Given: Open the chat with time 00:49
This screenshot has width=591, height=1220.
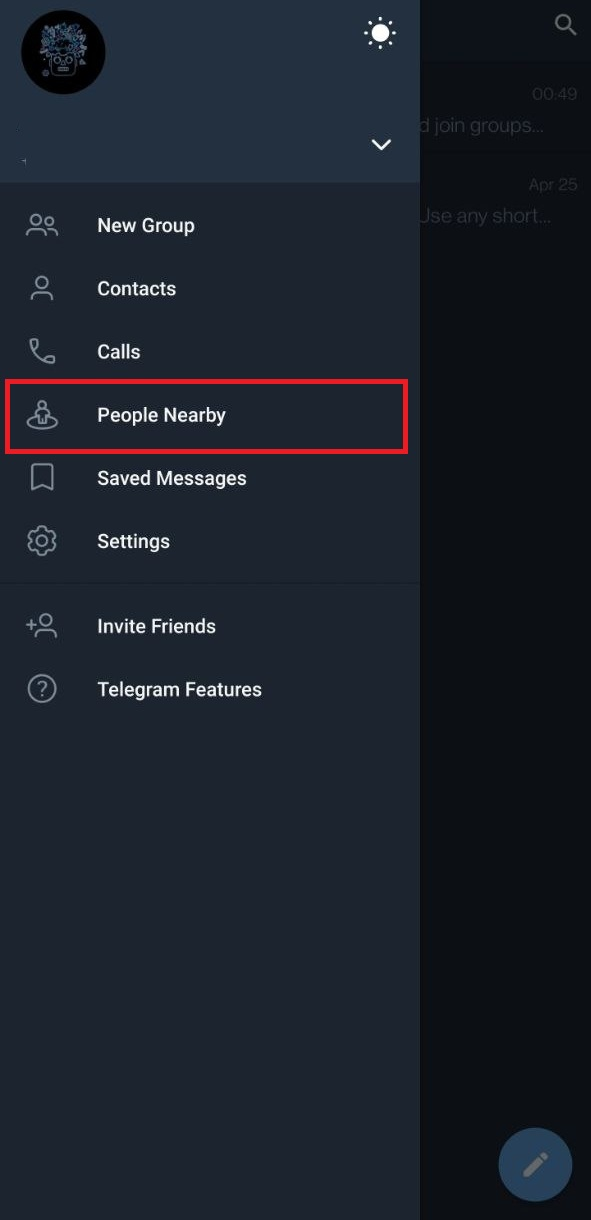Looking at the screenshot, I should pyautogui.click(x=505, y=110).
